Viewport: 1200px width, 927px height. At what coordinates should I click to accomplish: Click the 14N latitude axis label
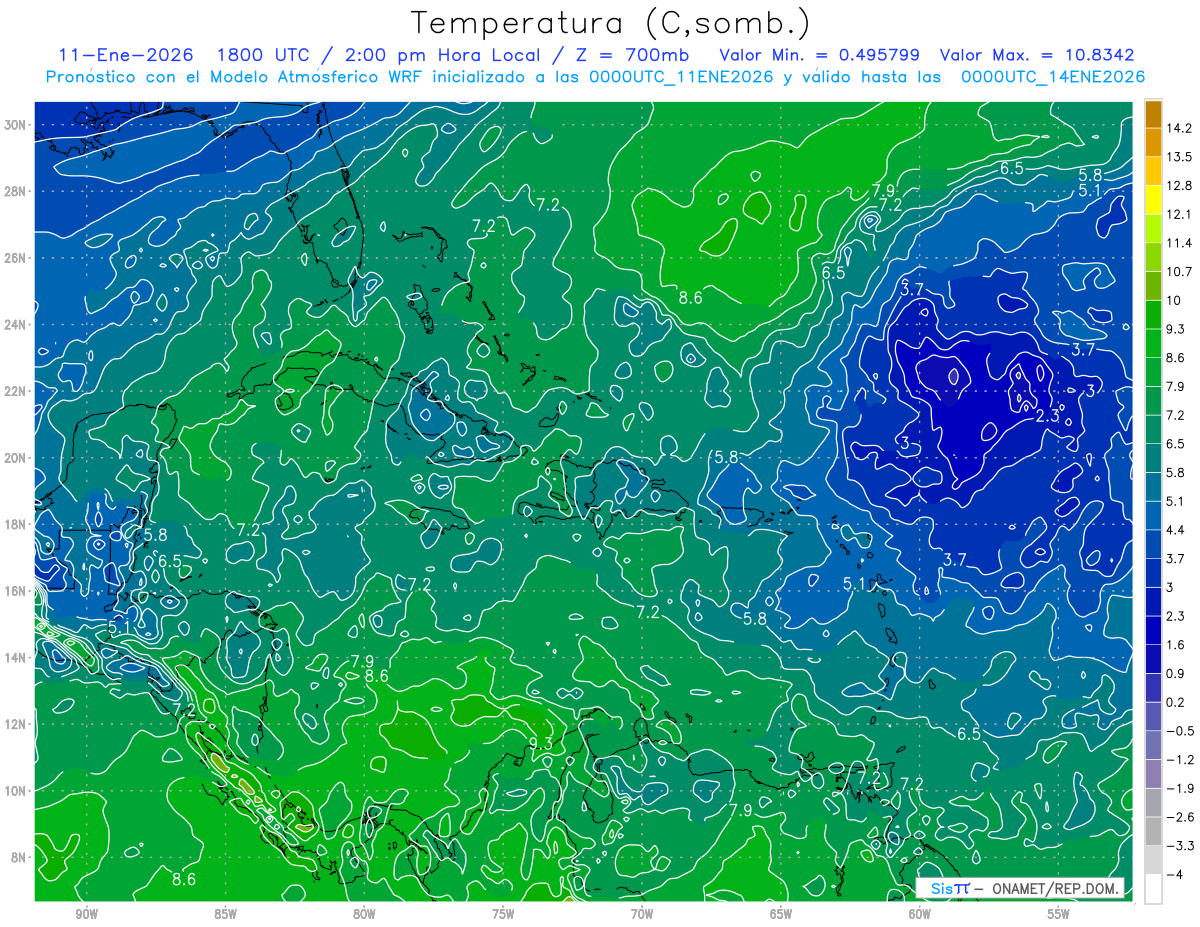[16, 657]
